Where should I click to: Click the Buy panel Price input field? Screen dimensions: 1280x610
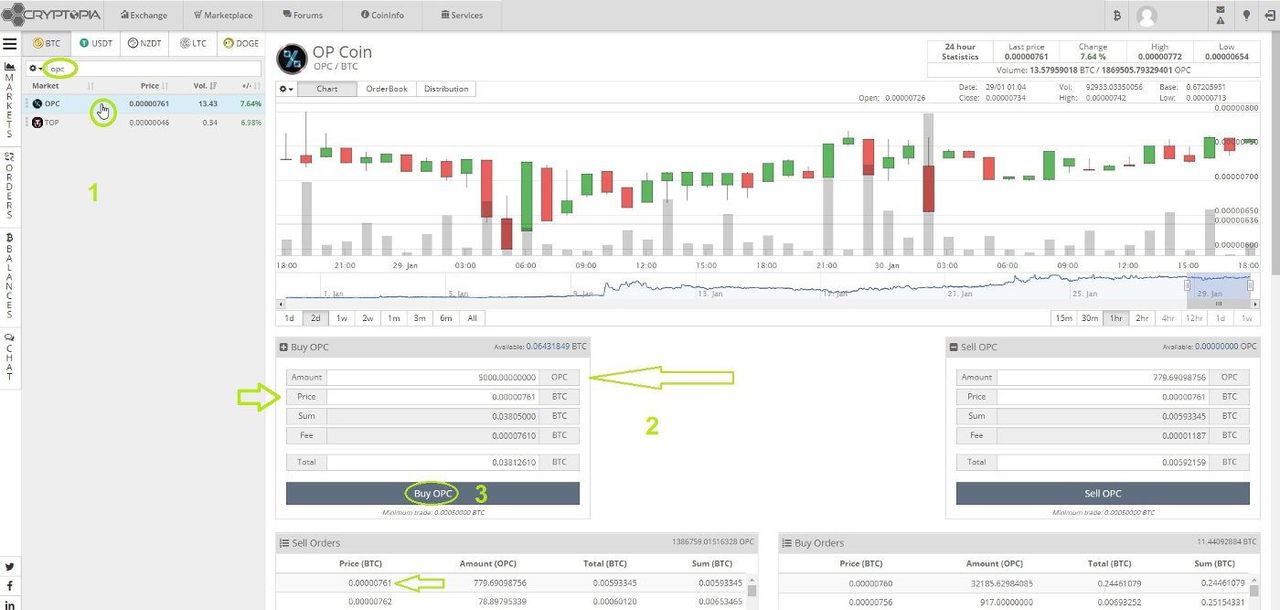[433, 397]
